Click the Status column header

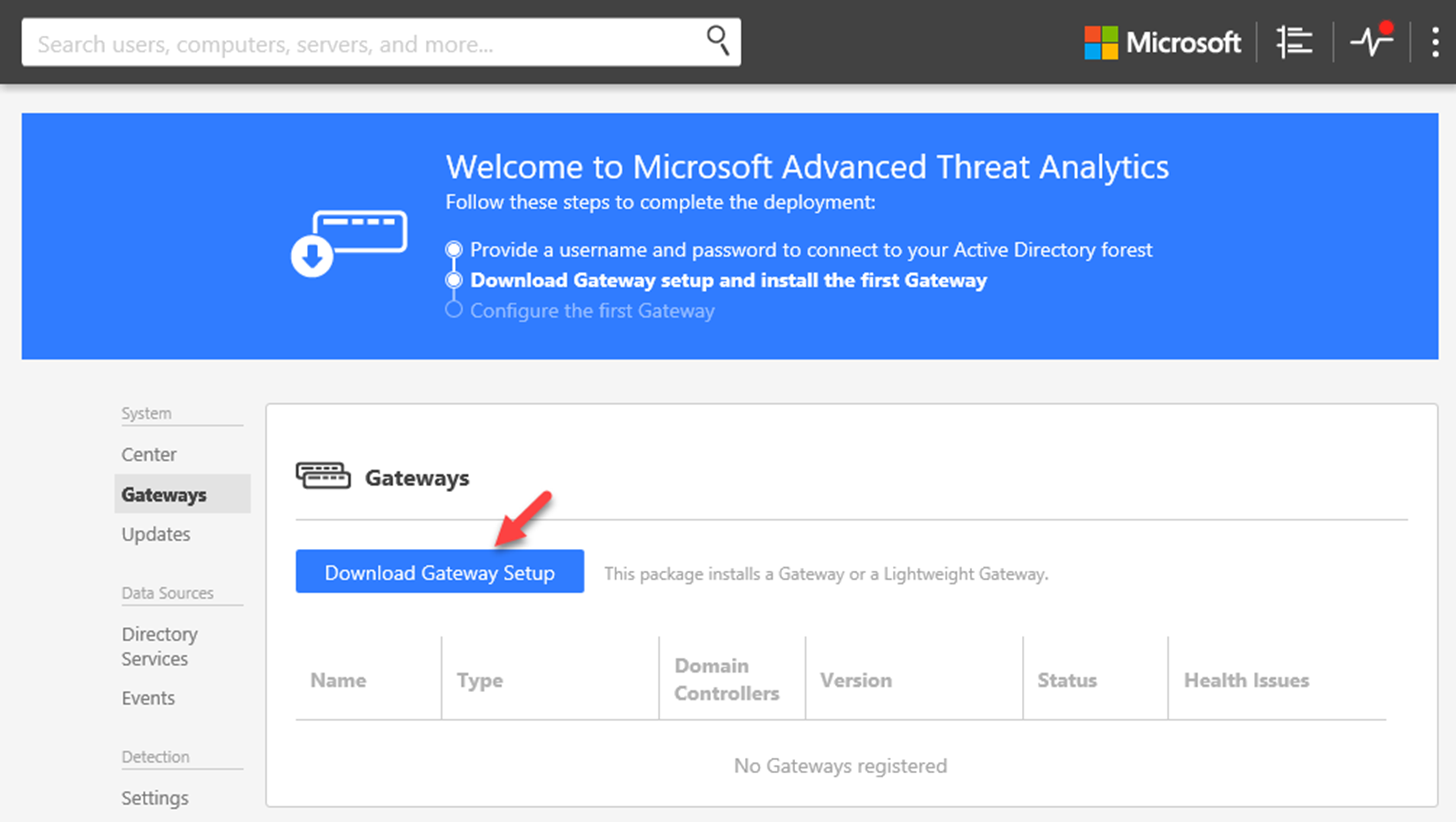(1067, 680)
